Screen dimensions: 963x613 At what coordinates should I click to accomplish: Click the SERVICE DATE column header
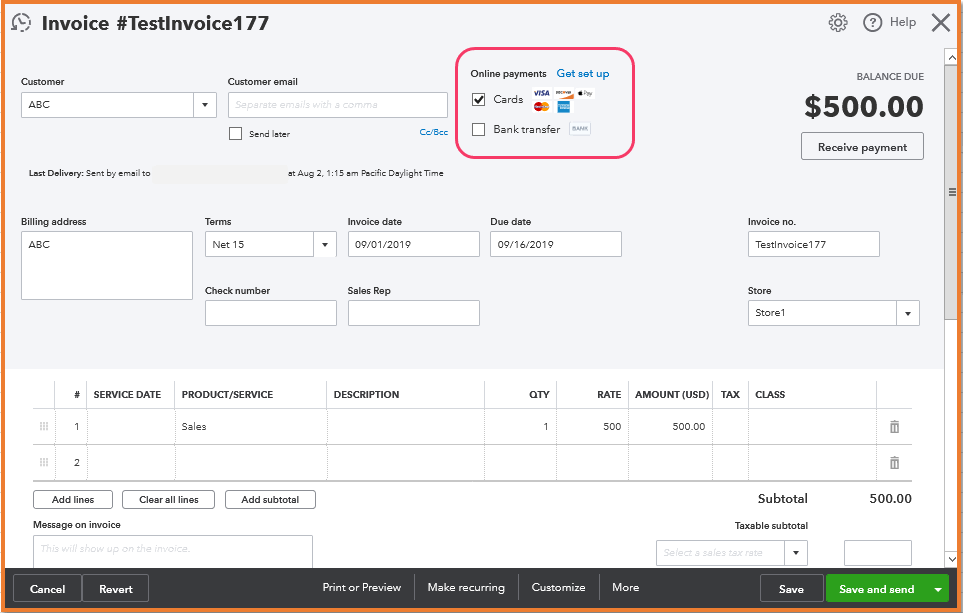point(127,395)
